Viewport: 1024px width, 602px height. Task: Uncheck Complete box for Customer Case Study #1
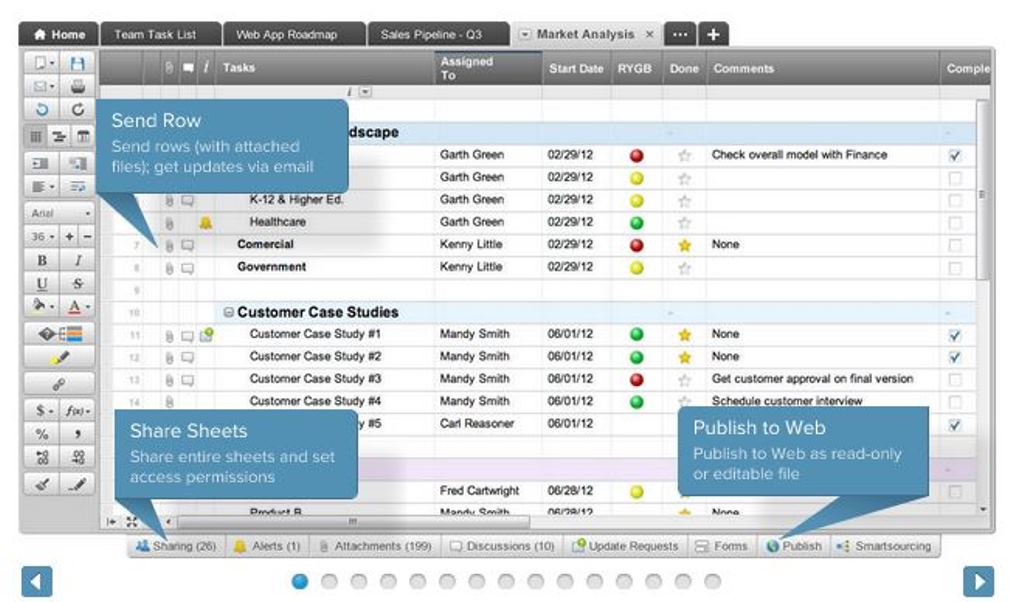tap(955, 335)
